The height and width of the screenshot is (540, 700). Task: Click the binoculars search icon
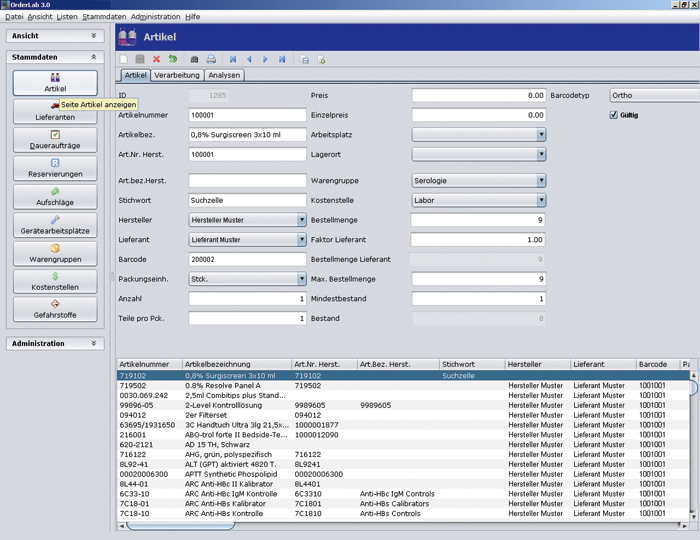click(195, 60)
